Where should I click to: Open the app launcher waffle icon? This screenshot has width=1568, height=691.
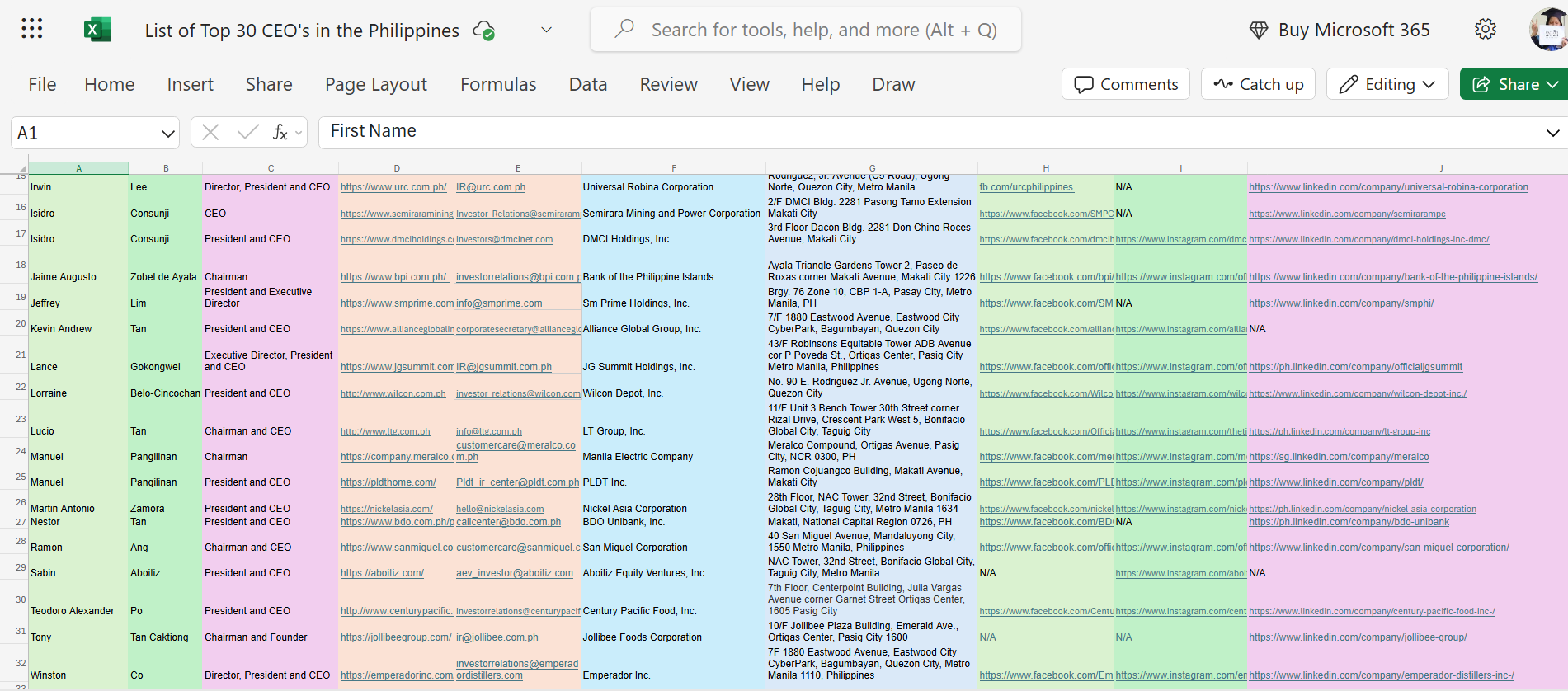coord(31,30)
